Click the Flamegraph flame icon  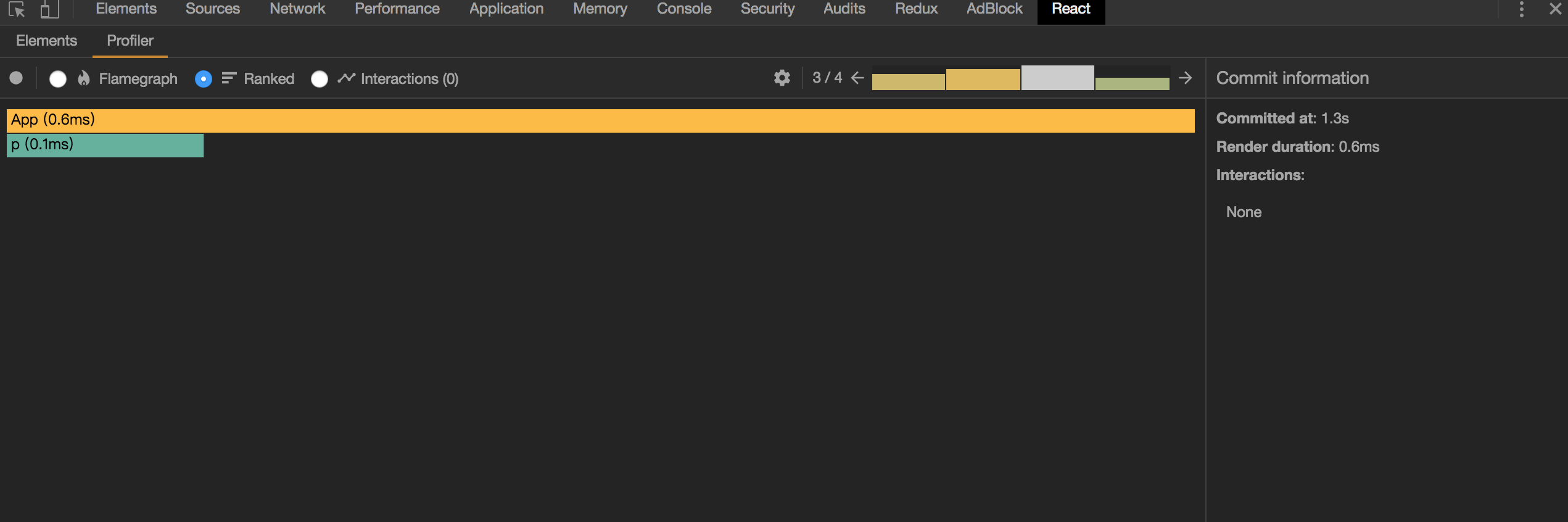point(84,78)
